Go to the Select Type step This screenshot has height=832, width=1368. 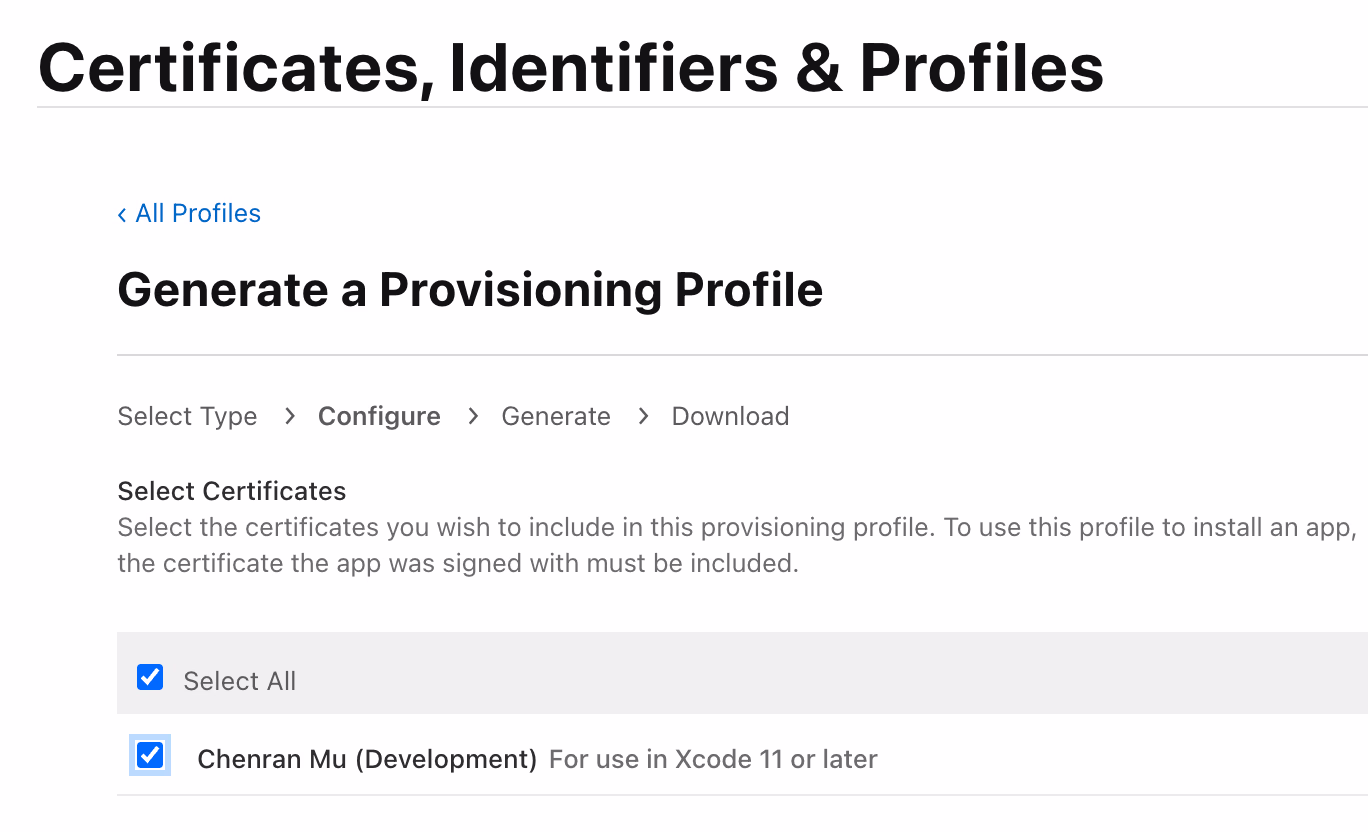pyautogui.click(x=187, y=416)
